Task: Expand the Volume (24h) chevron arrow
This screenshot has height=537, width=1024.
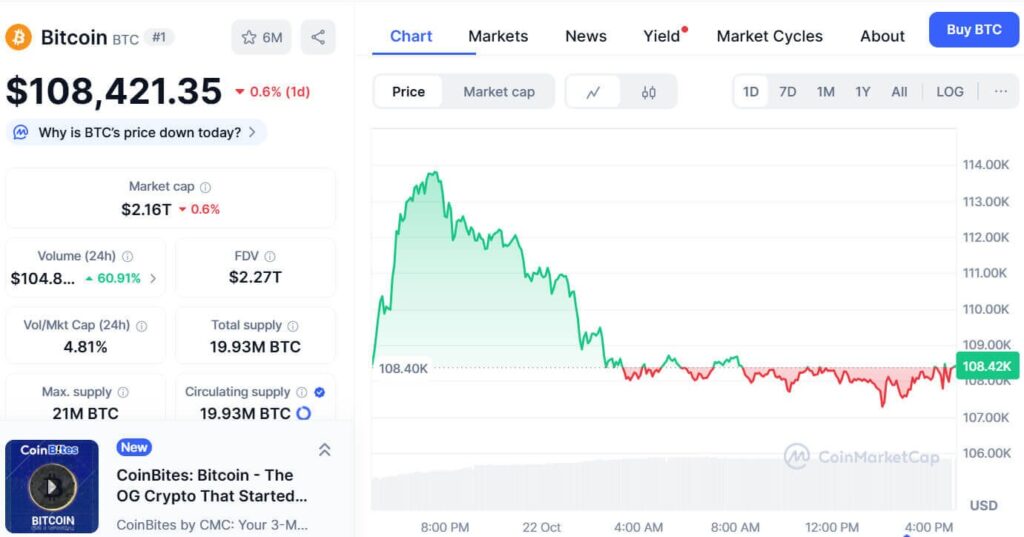Action: point(153,278)
